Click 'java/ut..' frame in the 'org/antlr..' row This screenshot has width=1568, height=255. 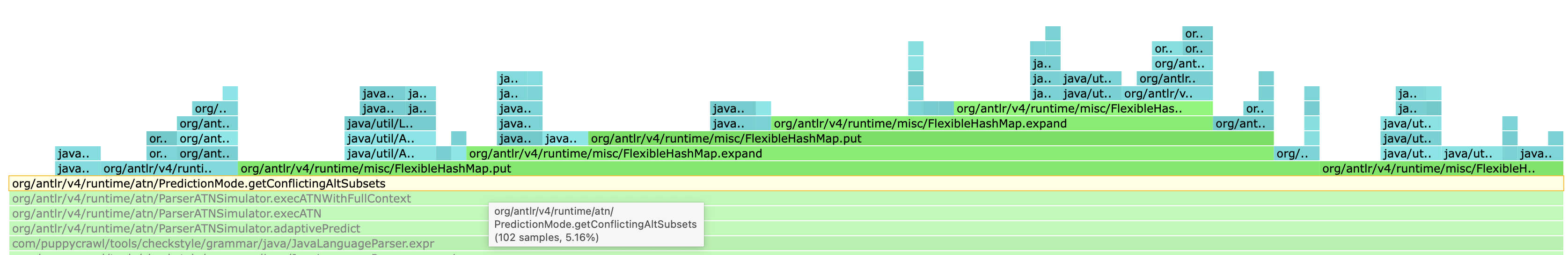pos(1090,79)
